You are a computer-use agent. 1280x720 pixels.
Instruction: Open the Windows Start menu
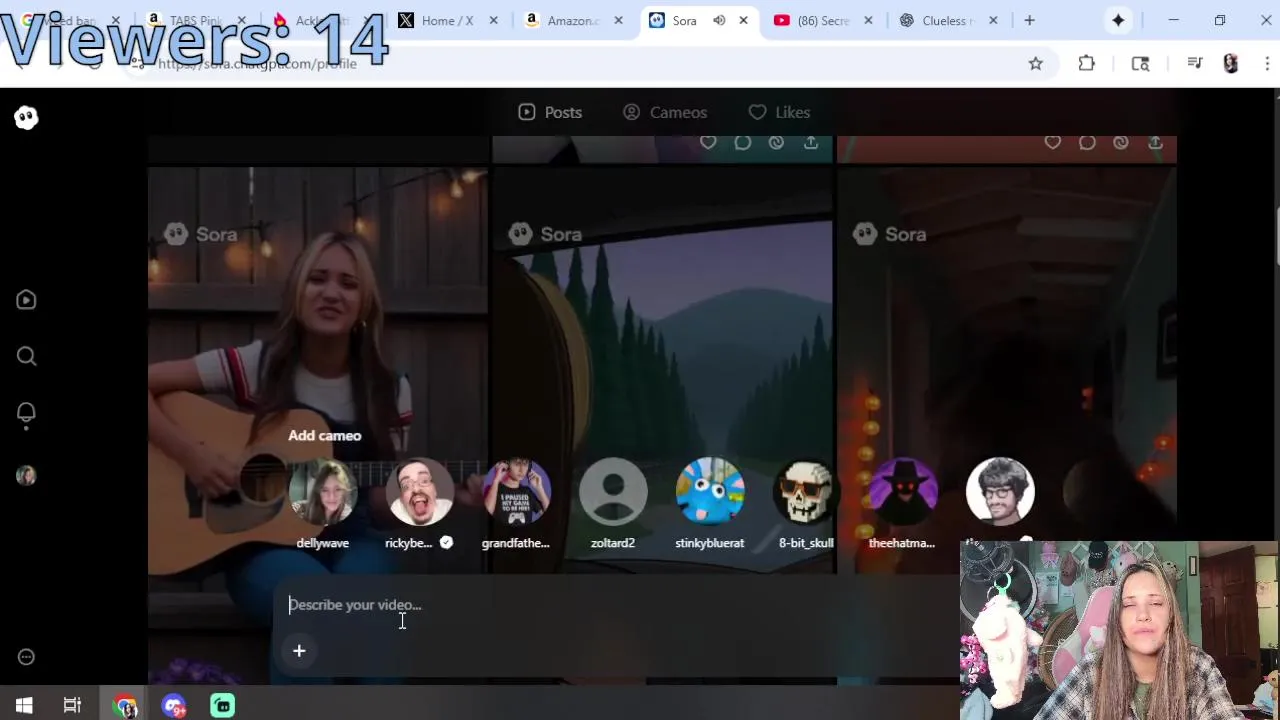(24, 706)
